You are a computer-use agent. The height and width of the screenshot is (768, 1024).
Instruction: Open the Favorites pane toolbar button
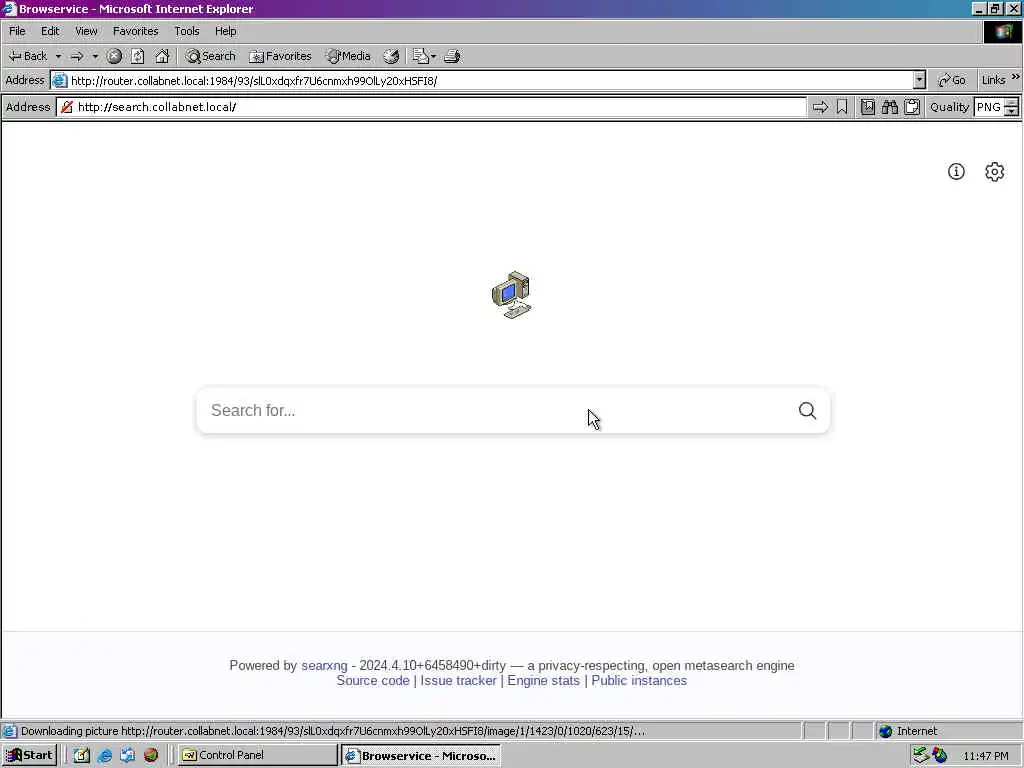(280, 56)
